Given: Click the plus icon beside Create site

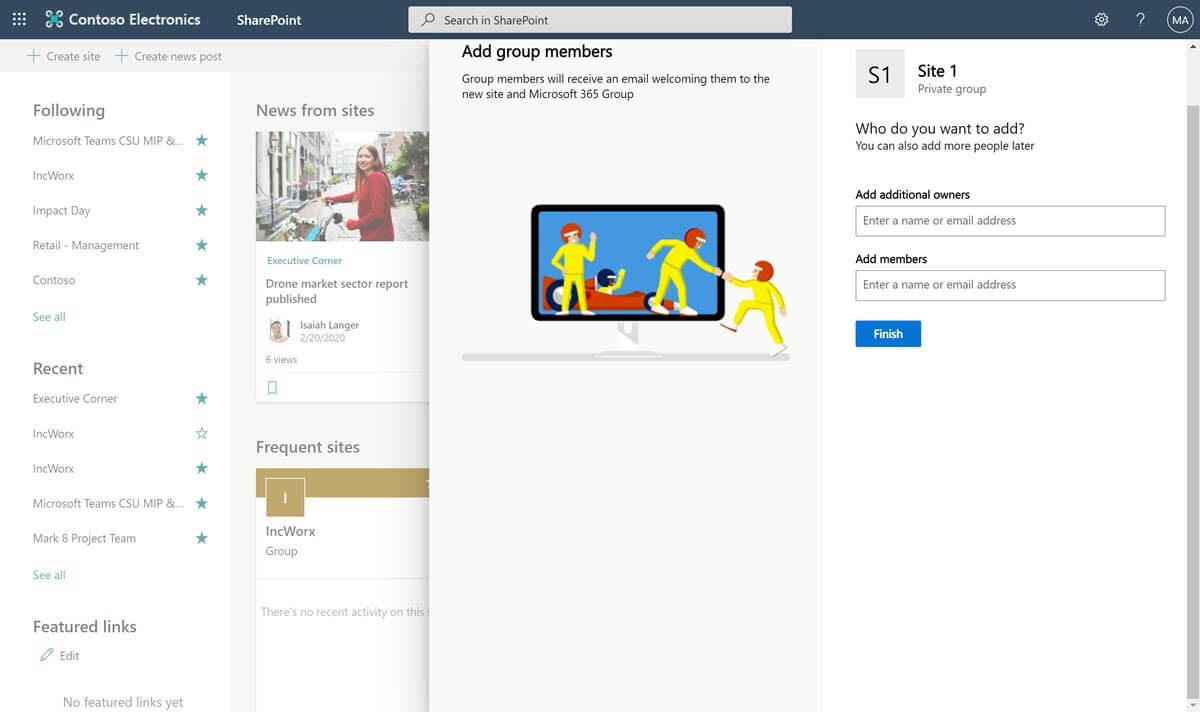Looking at the screenshot, I should [x=34, y=55].
